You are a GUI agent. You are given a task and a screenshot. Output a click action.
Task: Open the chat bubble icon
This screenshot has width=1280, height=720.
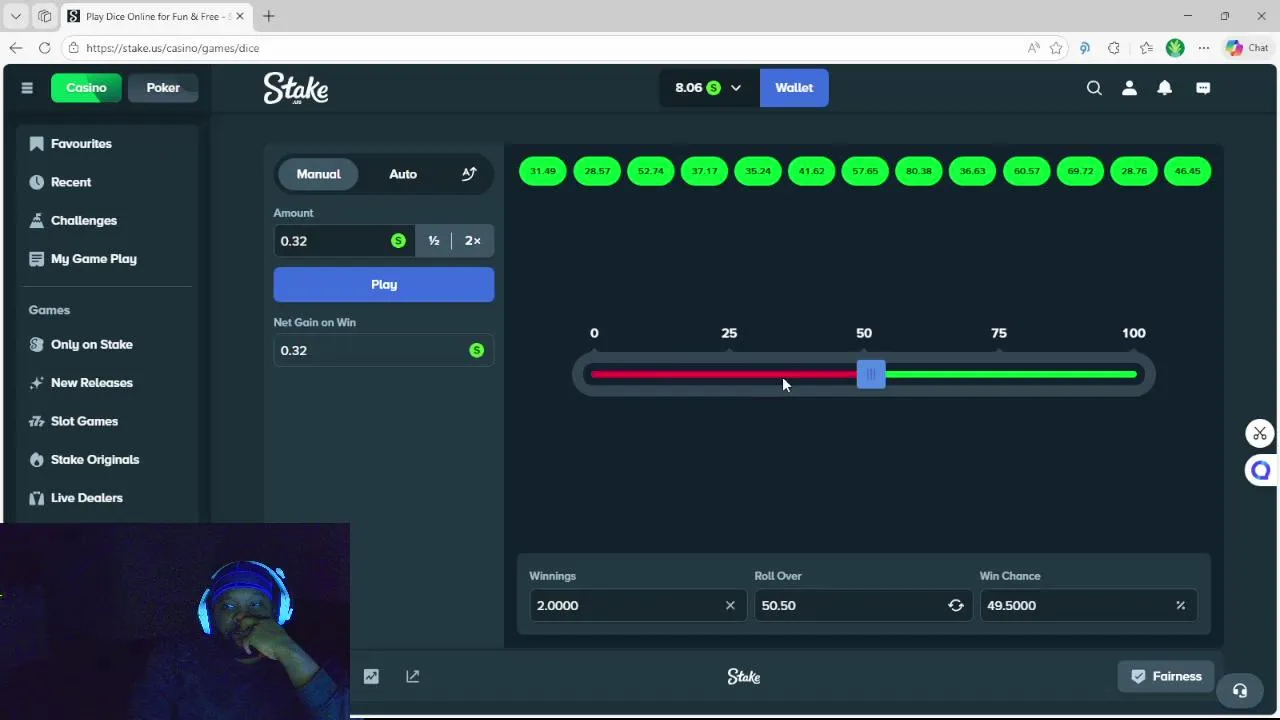click(1203, 88)
